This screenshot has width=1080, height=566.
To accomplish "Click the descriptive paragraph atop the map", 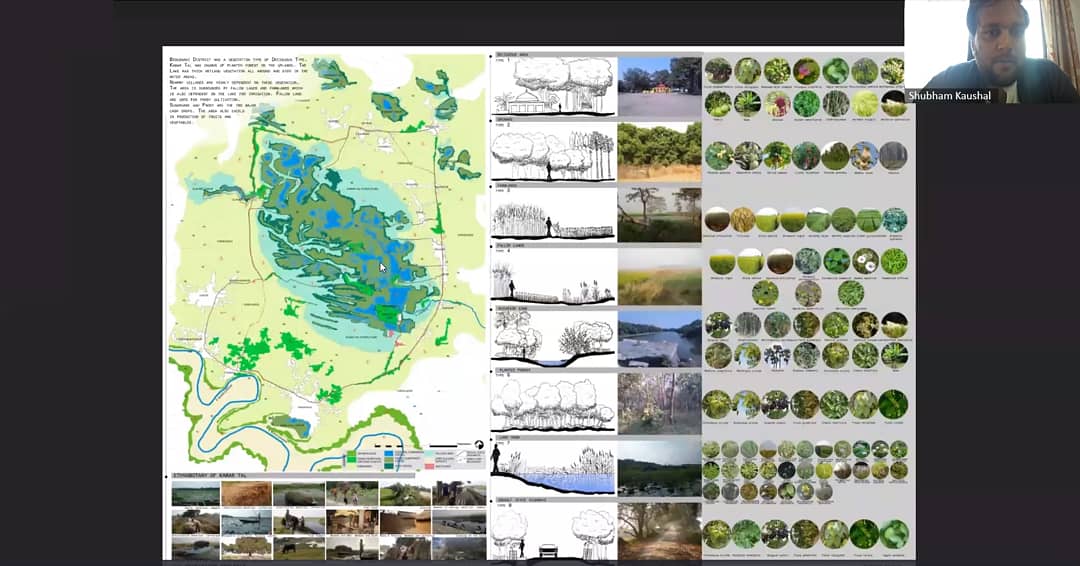I will click(x=238, y=91).
